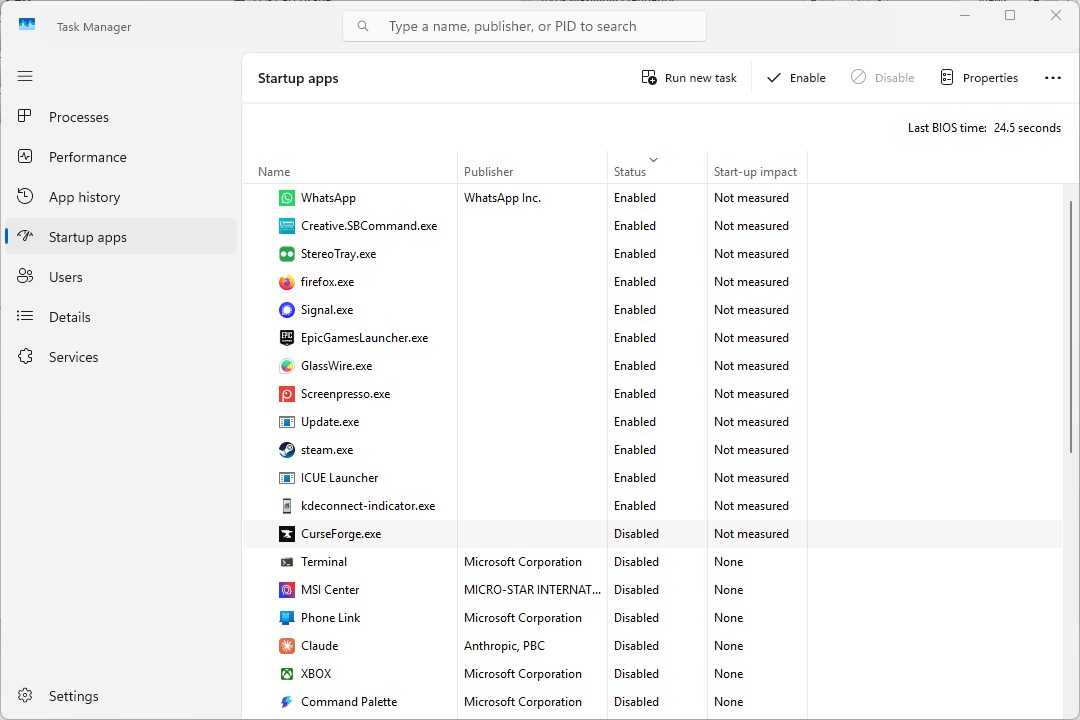Click the search magnifier icon
The height and width of the screenshot is (720, 1080).
click(x=363, y=26)
